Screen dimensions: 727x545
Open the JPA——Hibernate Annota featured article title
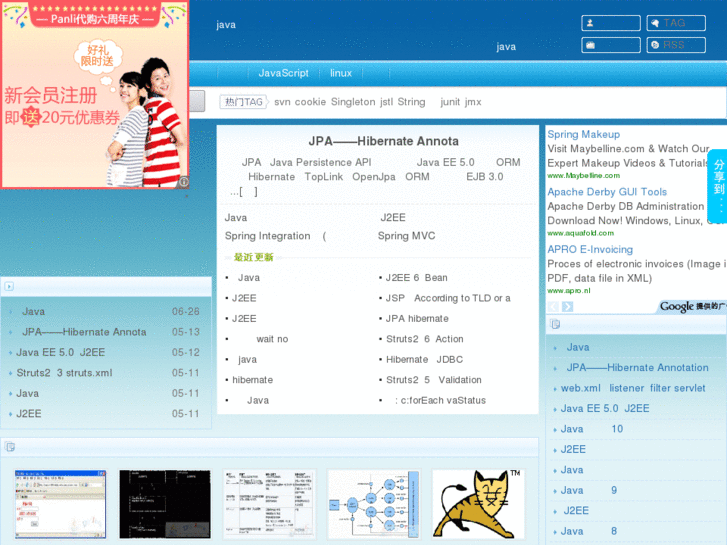pos(383,141)
